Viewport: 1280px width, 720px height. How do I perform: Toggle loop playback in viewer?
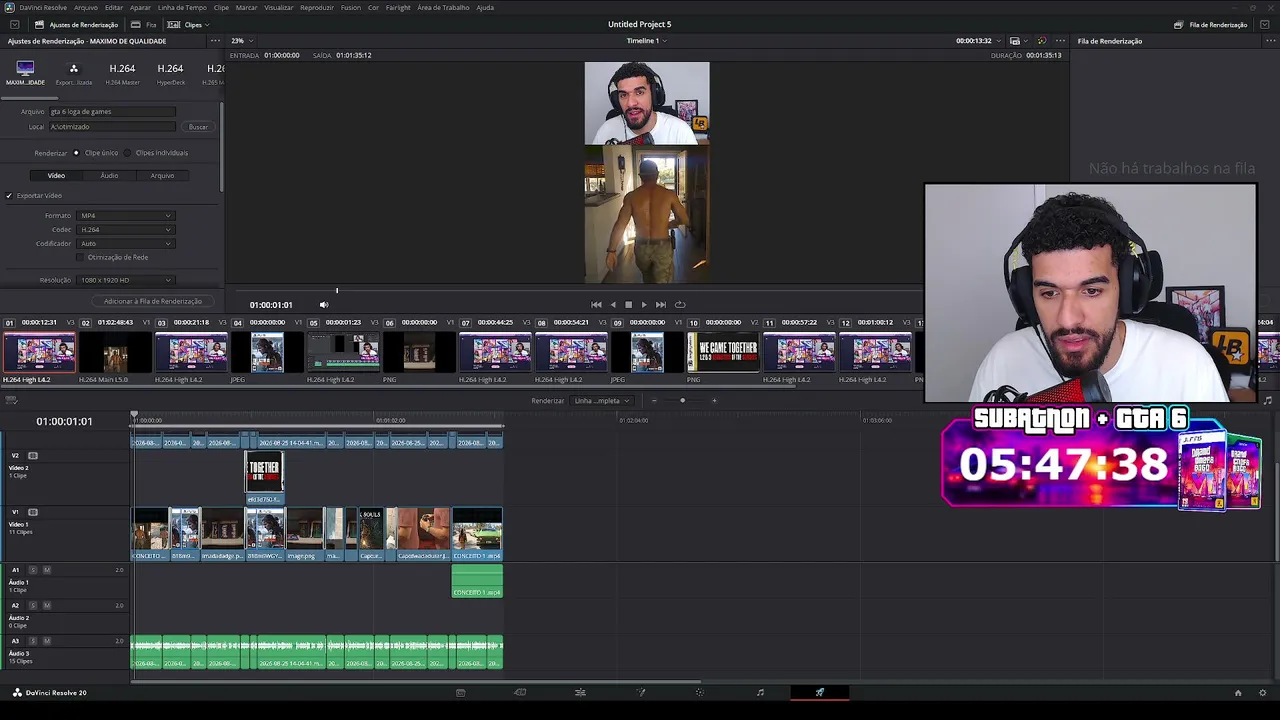pos(680,305)
